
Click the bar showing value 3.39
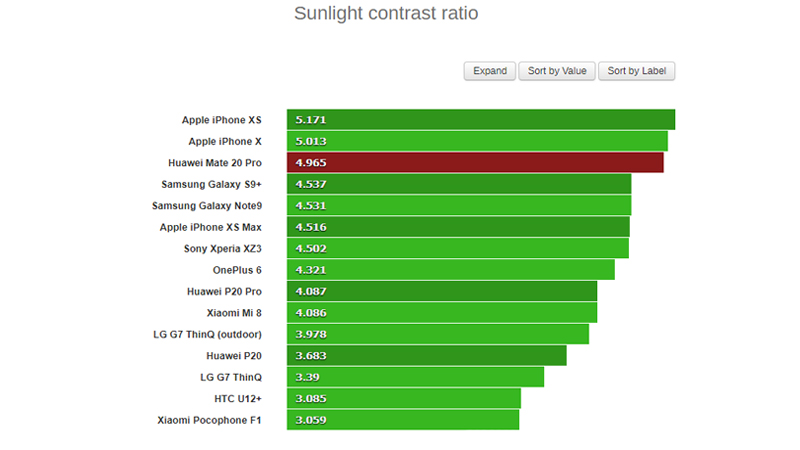pos(415,377)
